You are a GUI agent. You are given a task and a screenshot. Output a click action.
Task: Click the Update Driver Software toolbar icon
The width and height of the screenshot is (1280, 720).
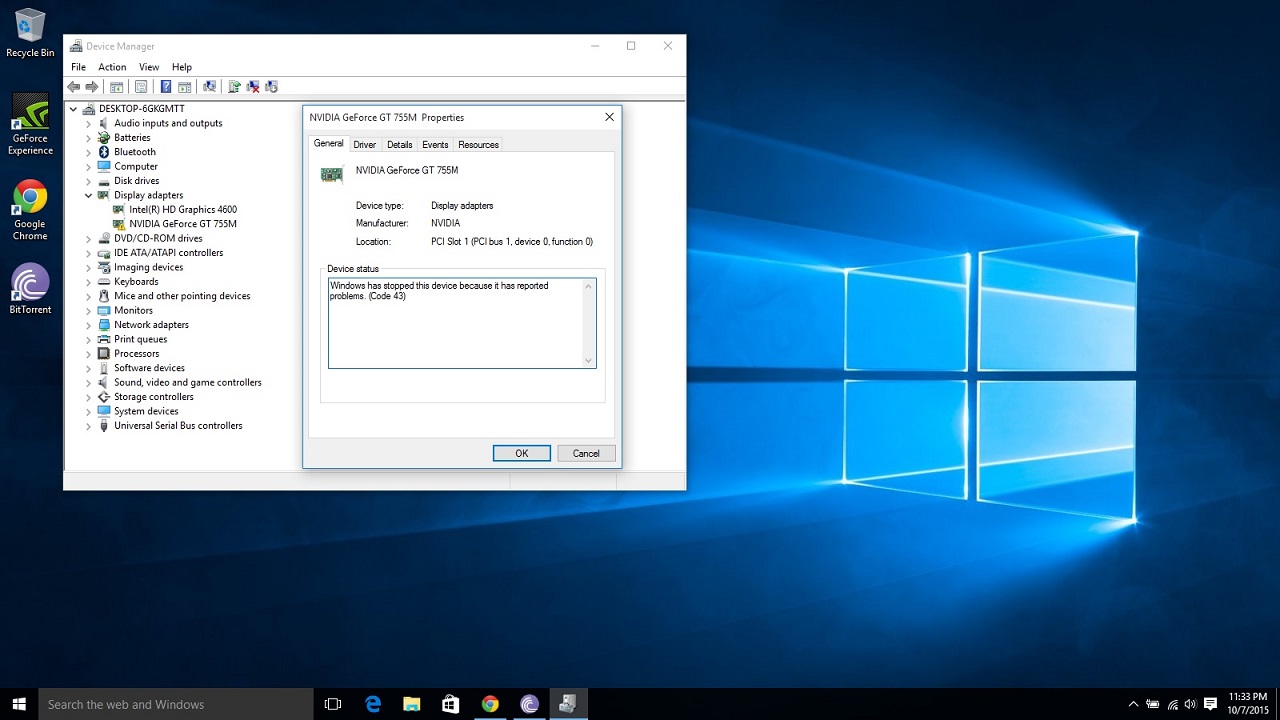tap(234, 87)
